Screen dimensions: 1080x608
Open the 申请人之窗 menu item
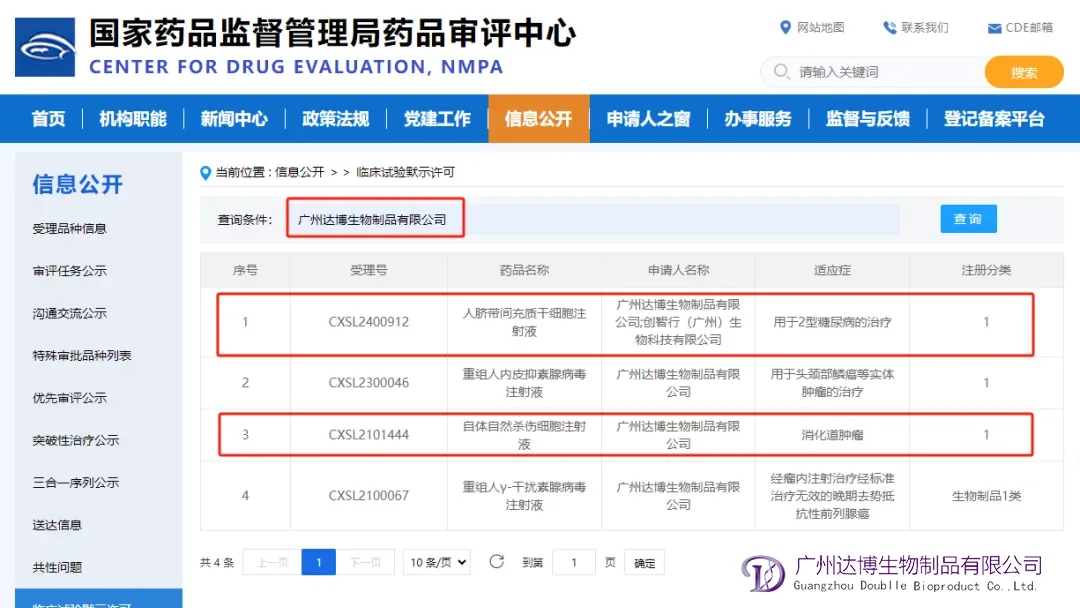(648, 119)
